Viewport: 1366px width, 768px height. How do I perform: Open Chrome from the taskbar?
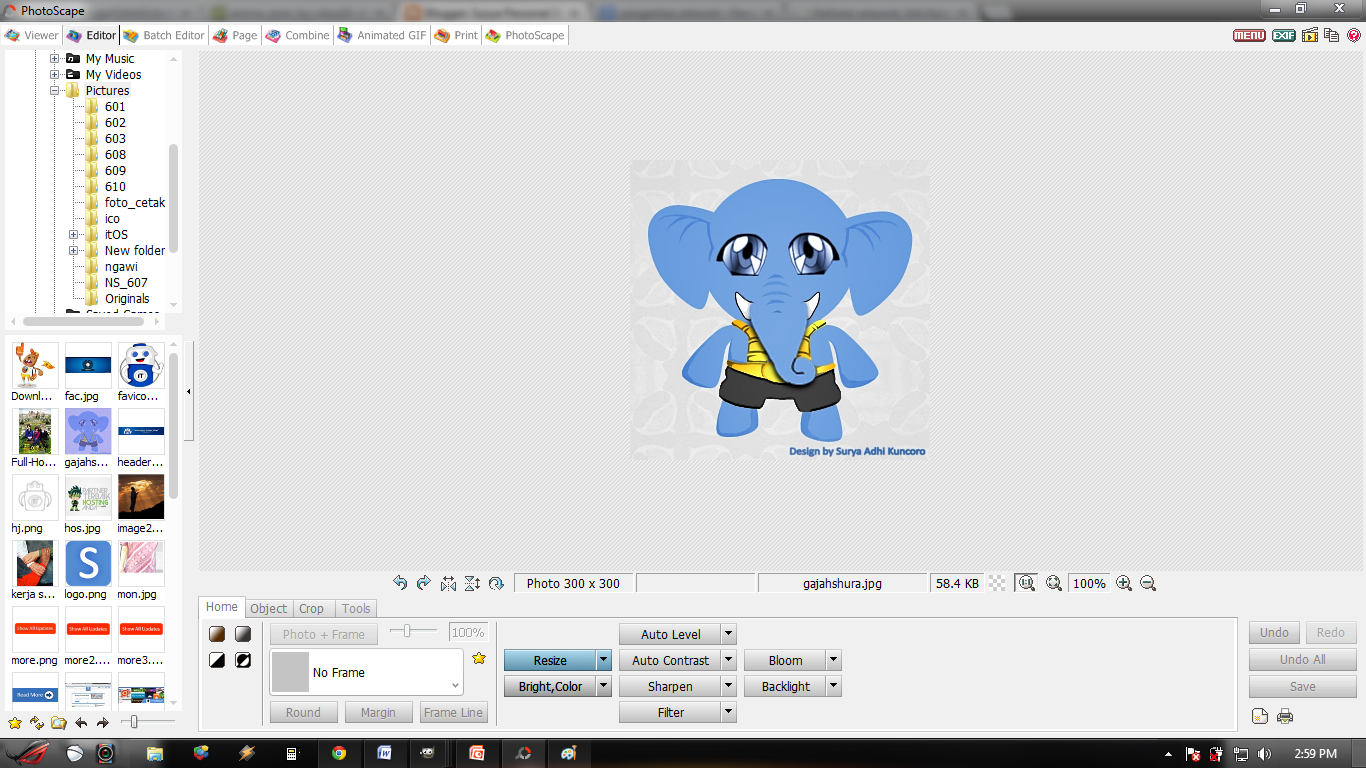pyautogui.click(x=339, y=753)
